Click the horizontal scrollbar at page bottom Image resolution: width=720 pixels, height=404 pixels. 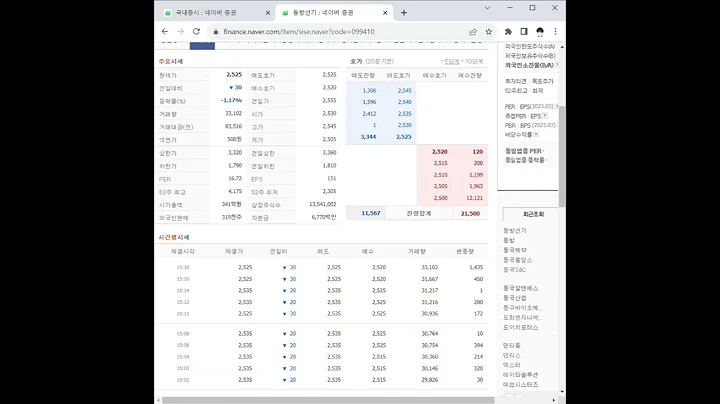coord(328,400)
